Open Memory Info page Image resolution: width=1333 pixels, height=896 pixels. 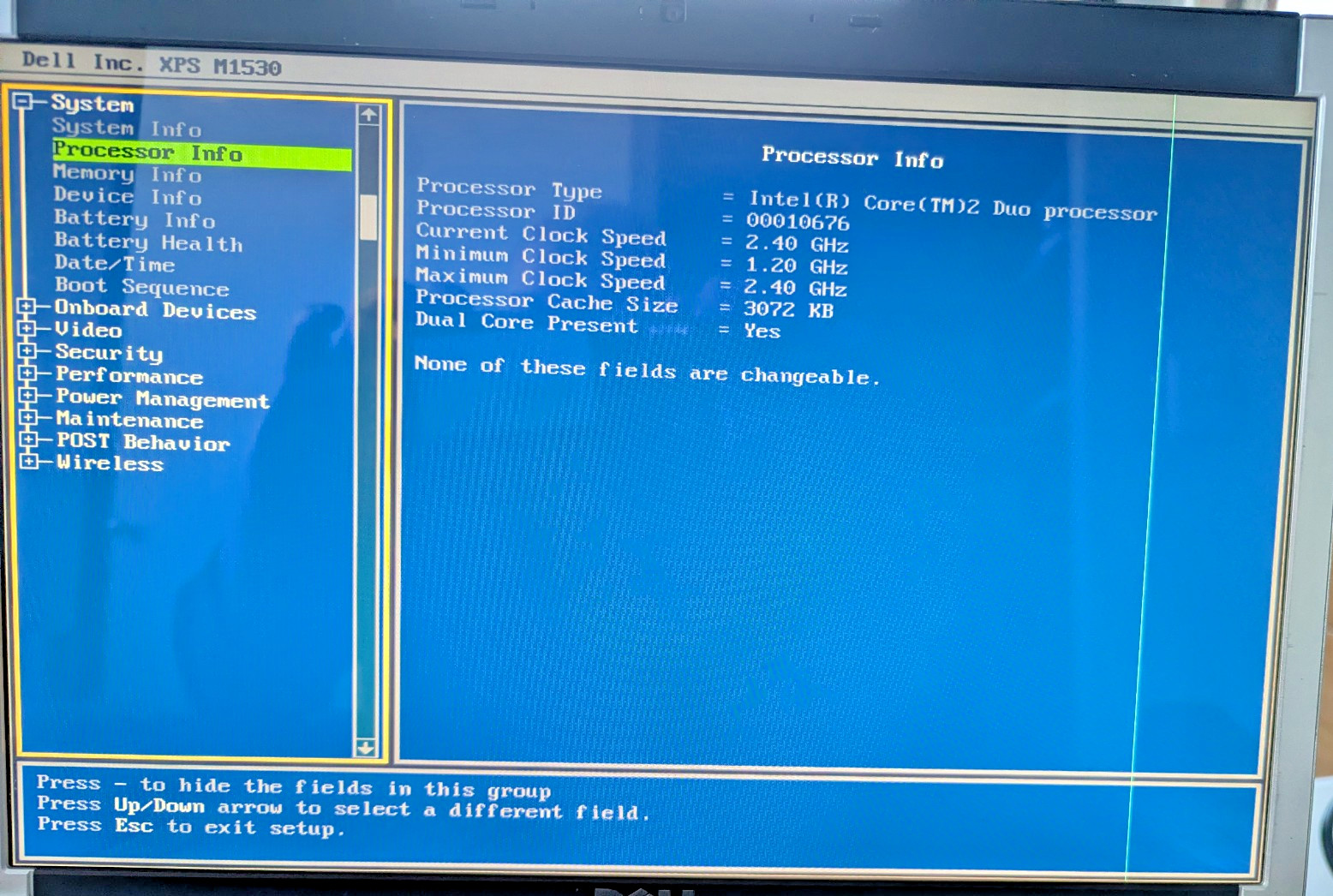point(127,173)
